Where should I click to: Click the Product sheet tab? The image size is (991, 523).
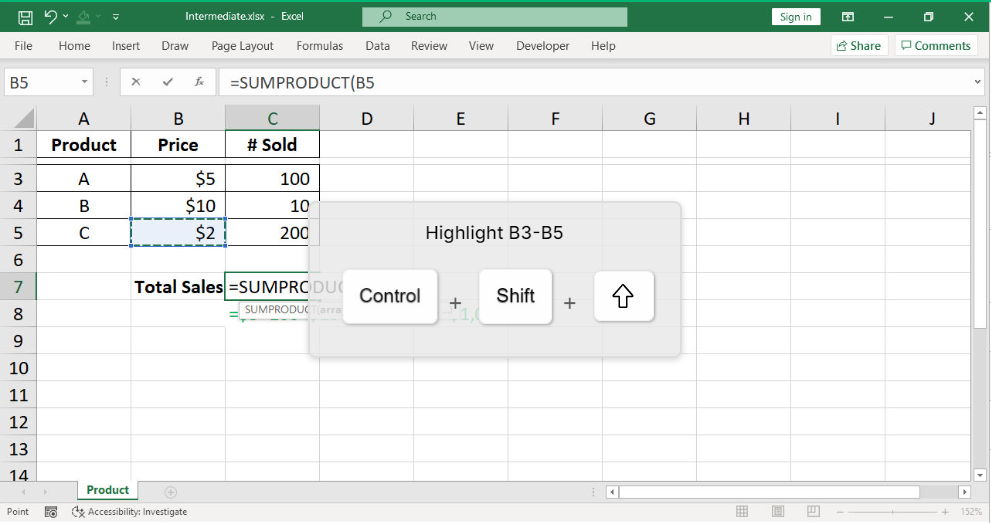click(x=107, y=490)
